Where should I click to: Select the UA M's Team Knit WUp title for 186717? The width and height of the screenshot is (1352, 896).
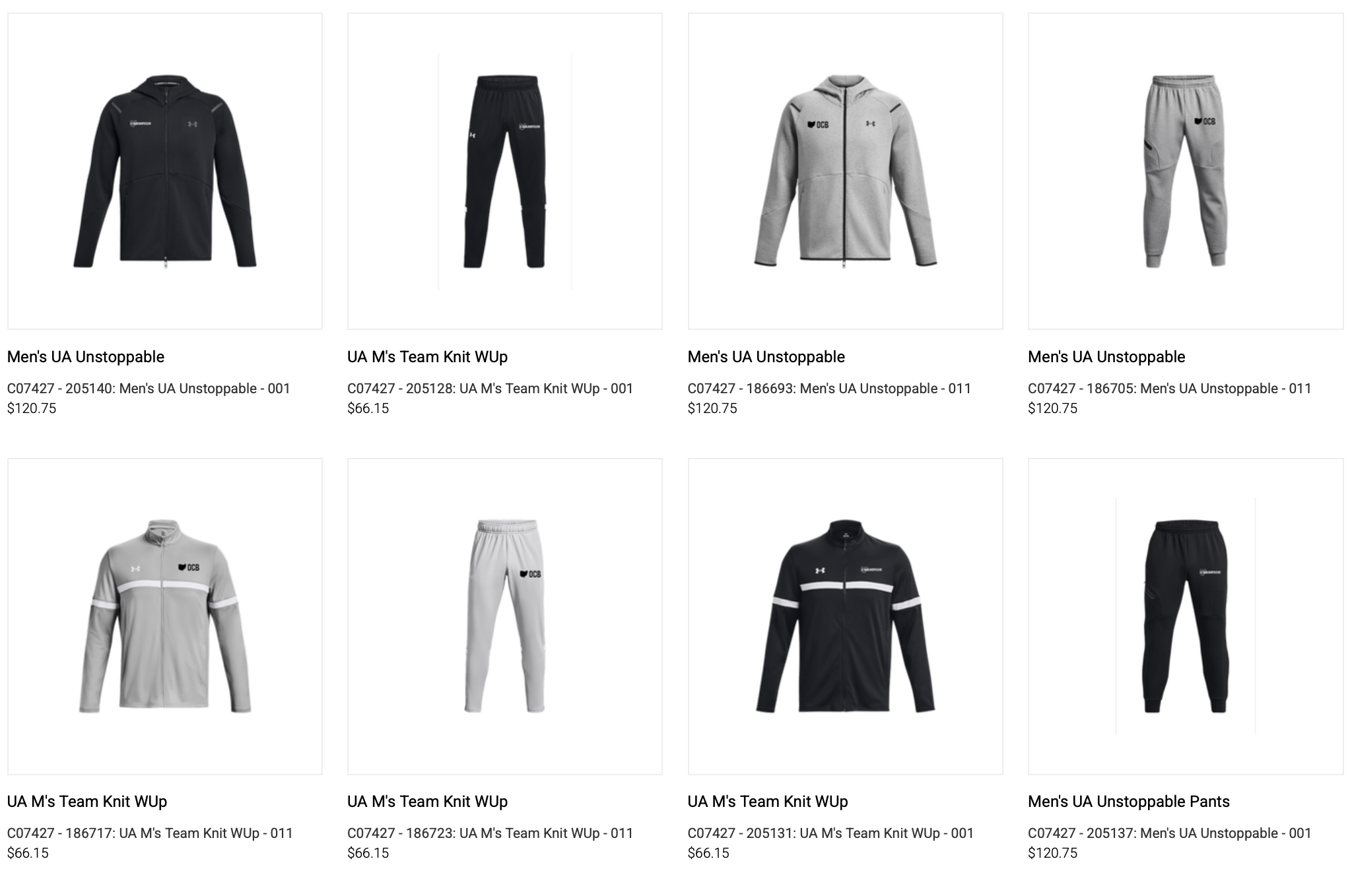(x=87, y=802)
